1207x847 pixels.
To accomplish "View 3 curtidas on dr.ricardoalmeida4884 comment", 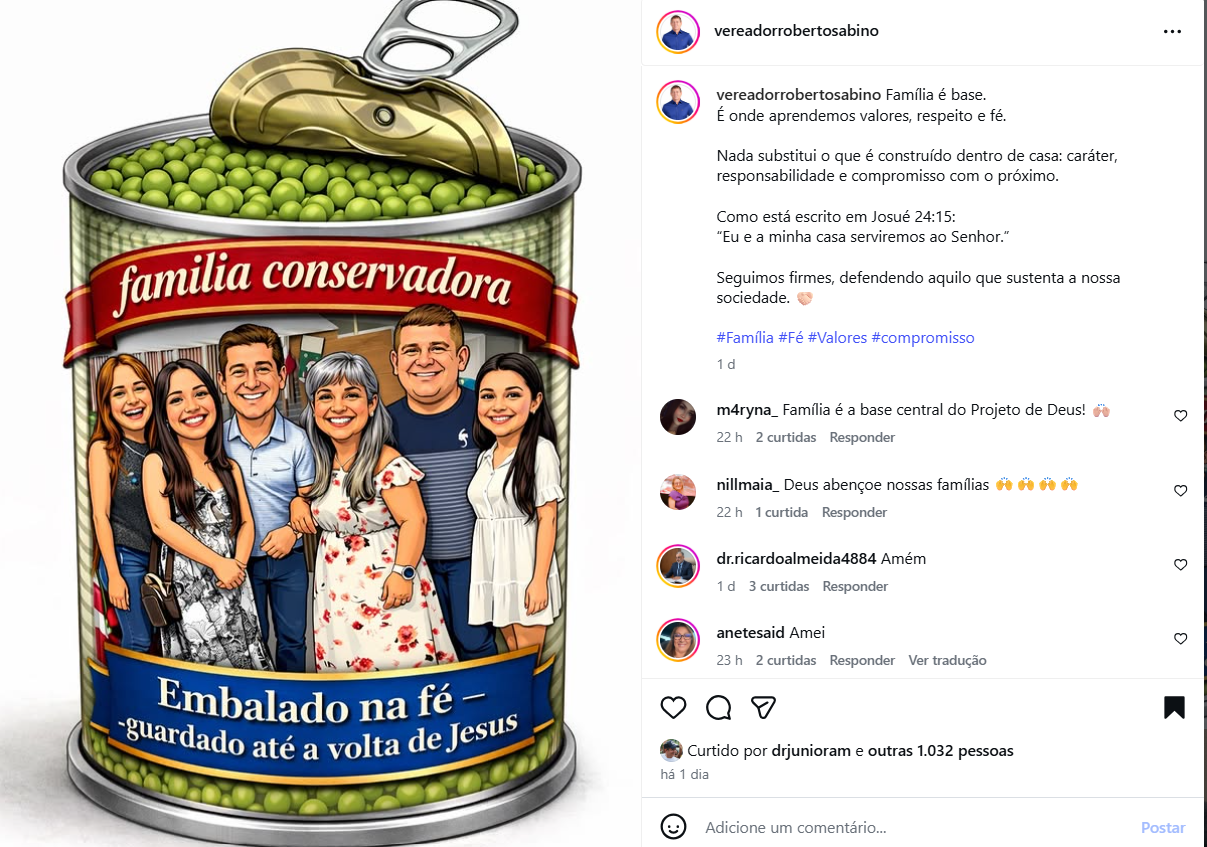I will click(x=779, y=586).
